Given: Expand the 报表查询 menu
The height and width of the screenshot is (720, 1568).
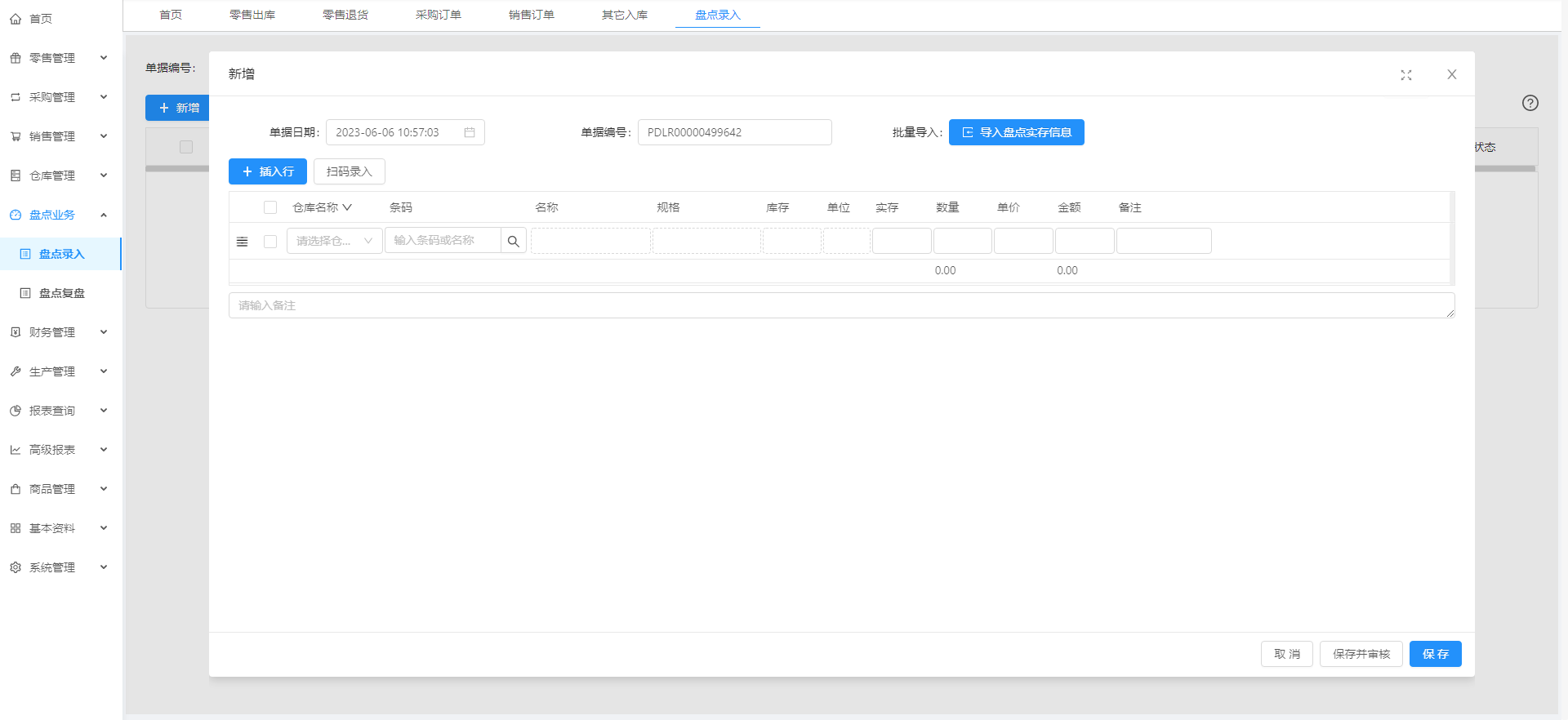Looking at the screenshot, I should (x=104, y=411).
